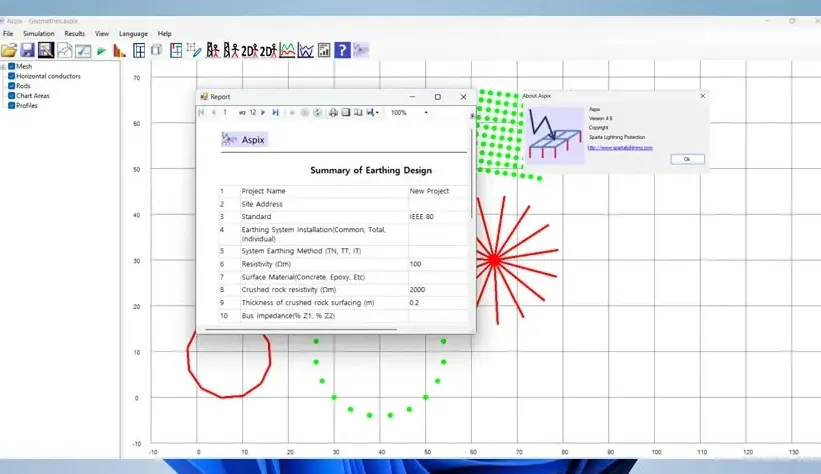Open the Simulation menu
This screenshot has height=474, width=821.
pyautogui.click(x=38, y=34)
